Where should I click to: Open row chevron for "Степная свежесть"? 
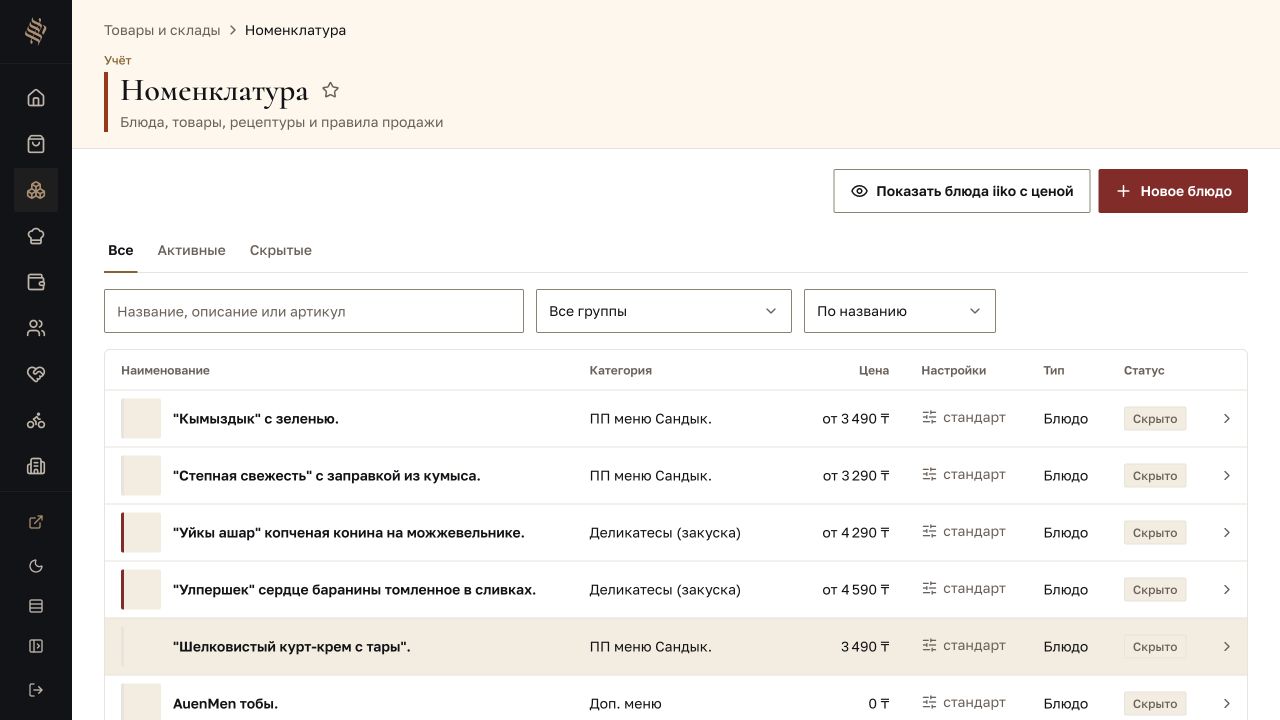point(1227,476)
